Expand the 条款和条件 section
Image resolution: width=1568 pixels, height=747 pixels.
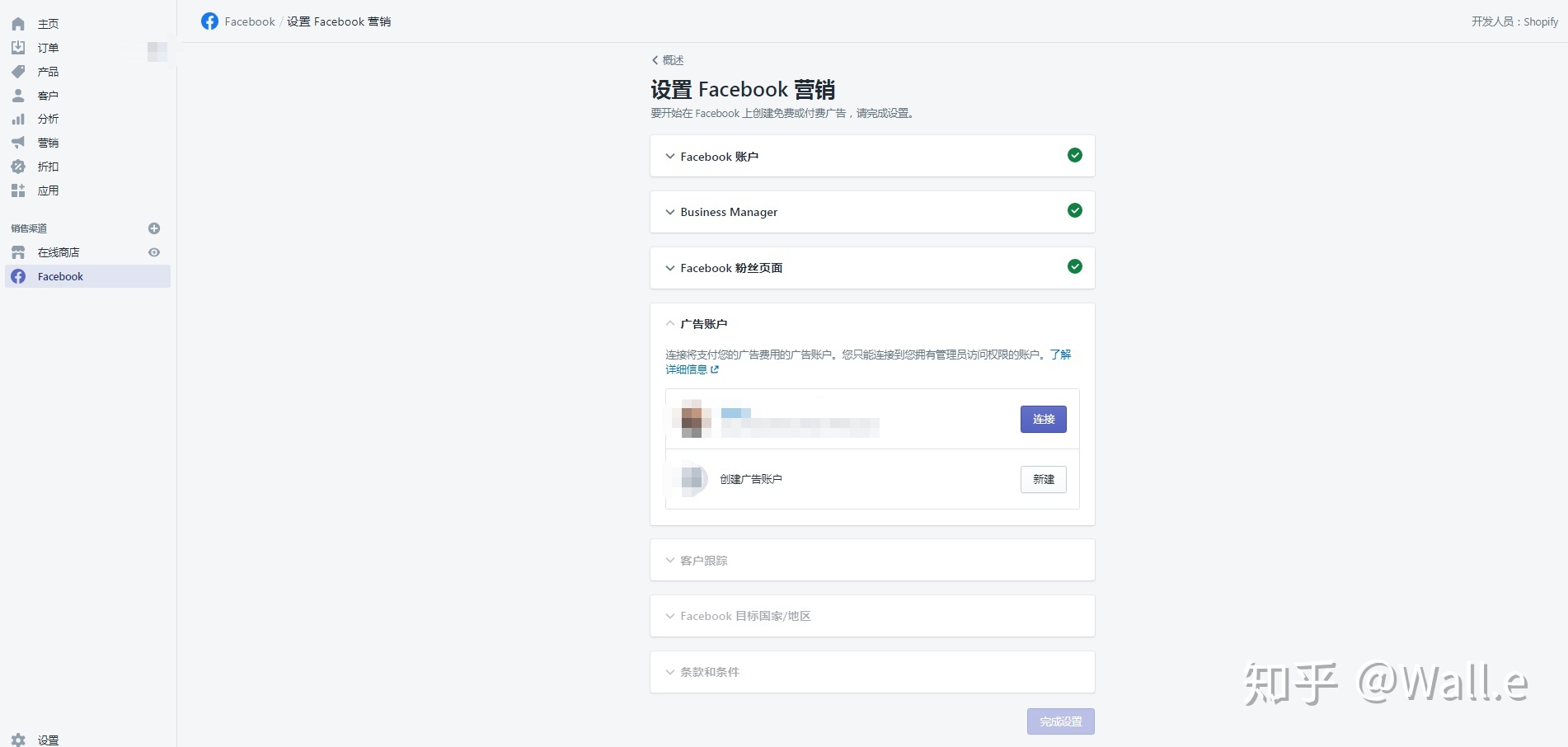click(x=872, y=672)
